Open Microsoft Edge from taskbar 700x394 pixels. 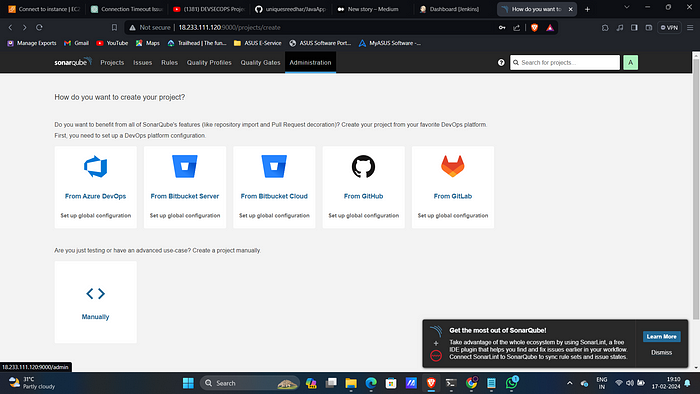[371, 383]
